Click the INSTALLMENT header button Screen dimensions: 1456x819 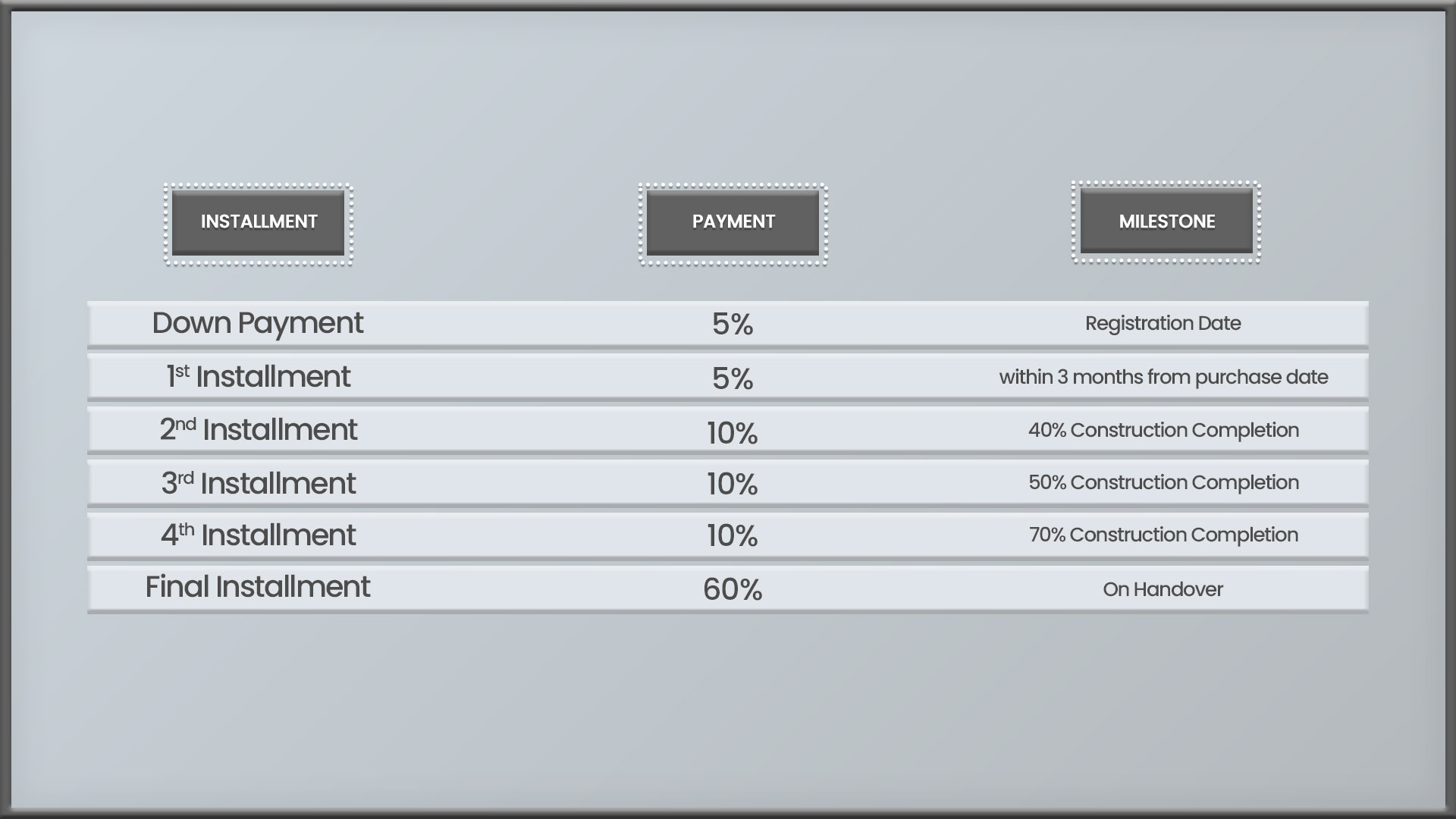[x=259, y=222]
